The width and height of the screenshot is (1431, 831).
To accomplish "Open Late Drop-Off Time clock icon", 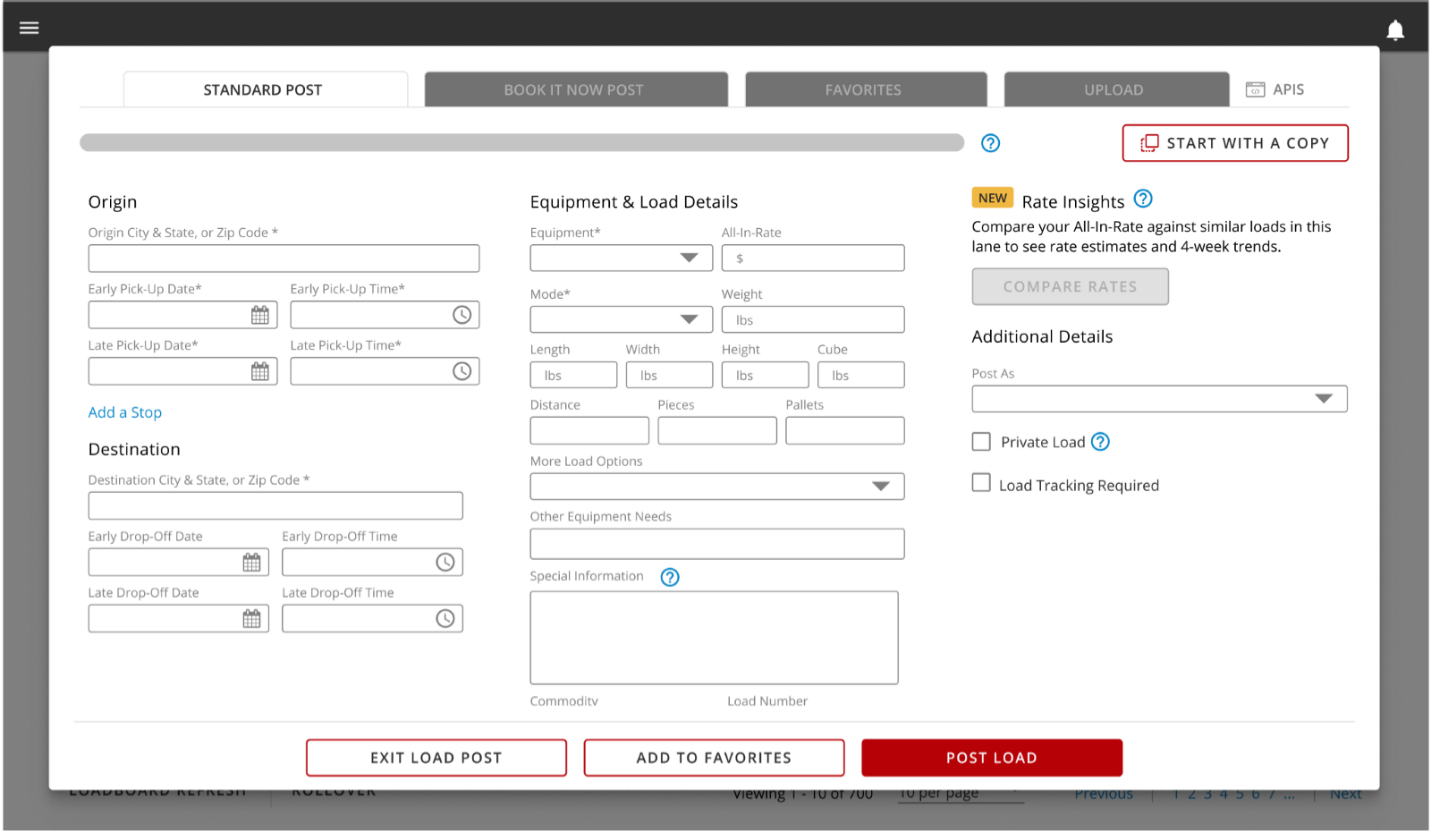I will tap(445, 618).
